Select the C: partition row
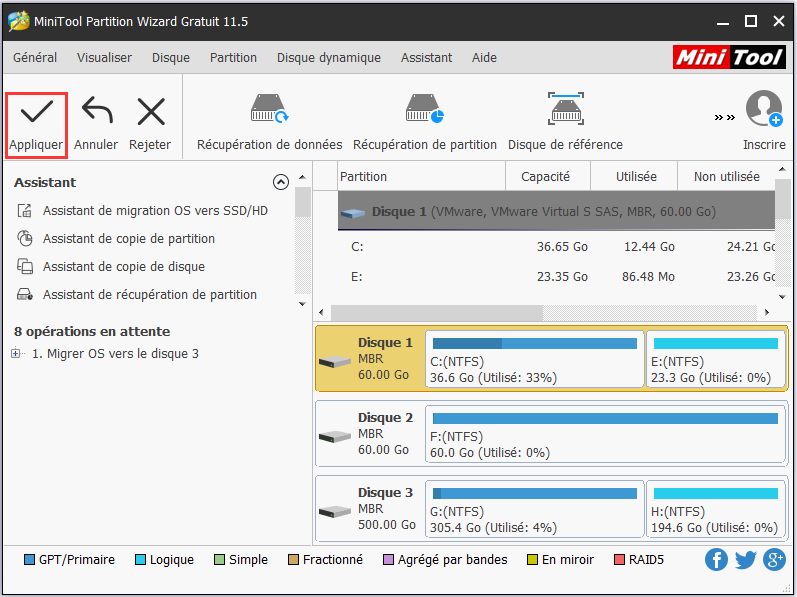797x597 pixels. click(556, 246)
